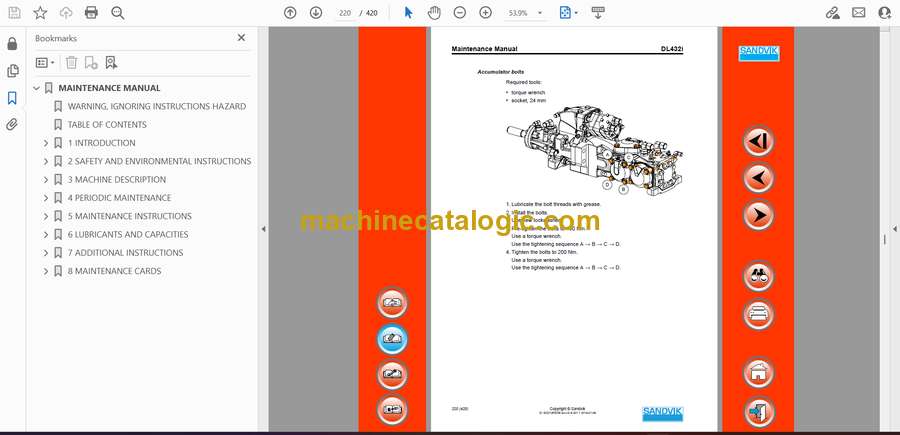Click the blue highlighted manual round button

pyautogui.click(x=393, y=339)
